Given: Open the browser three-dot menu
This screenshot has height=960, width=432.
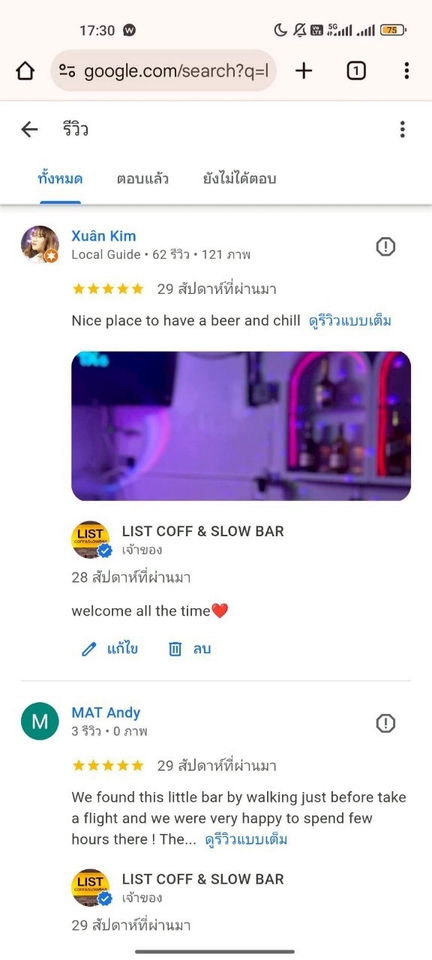Looking at the screenshot, I should pos(406,71).
